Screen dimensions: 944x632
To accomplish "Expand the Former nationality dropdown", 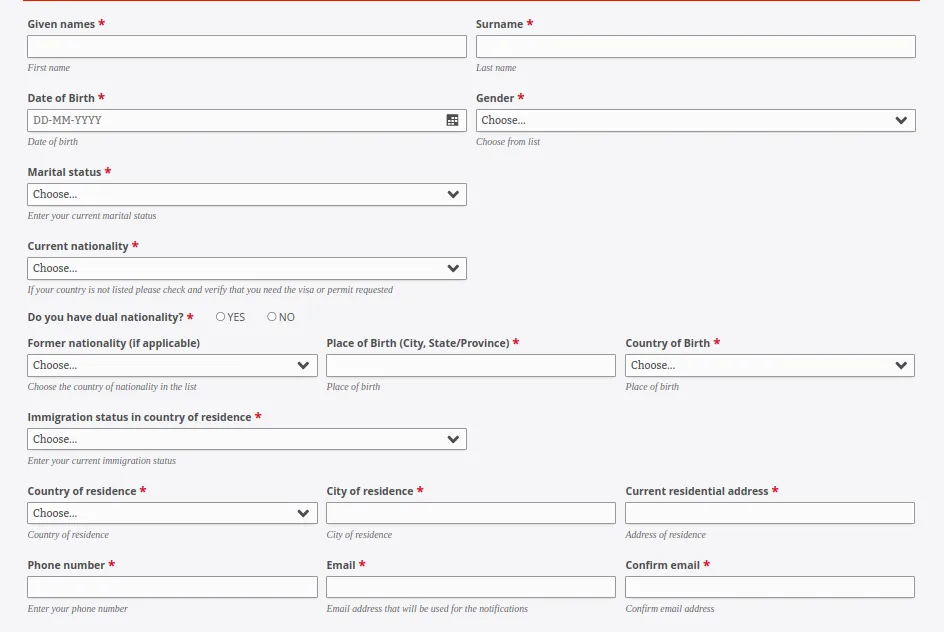I will pos(172,365).
